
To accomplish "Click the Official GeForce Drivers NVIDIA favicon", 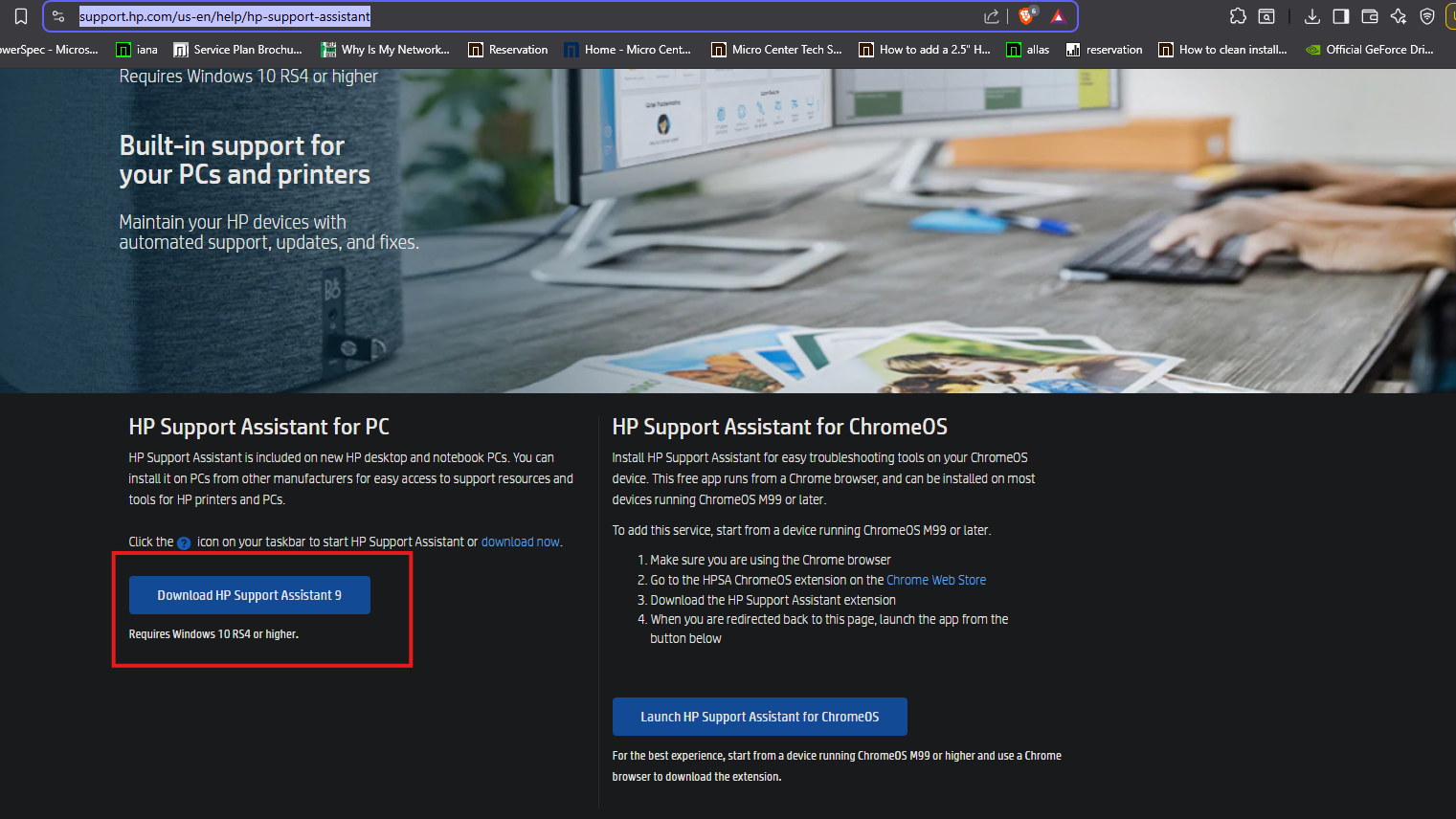I will click(1313, 50).
